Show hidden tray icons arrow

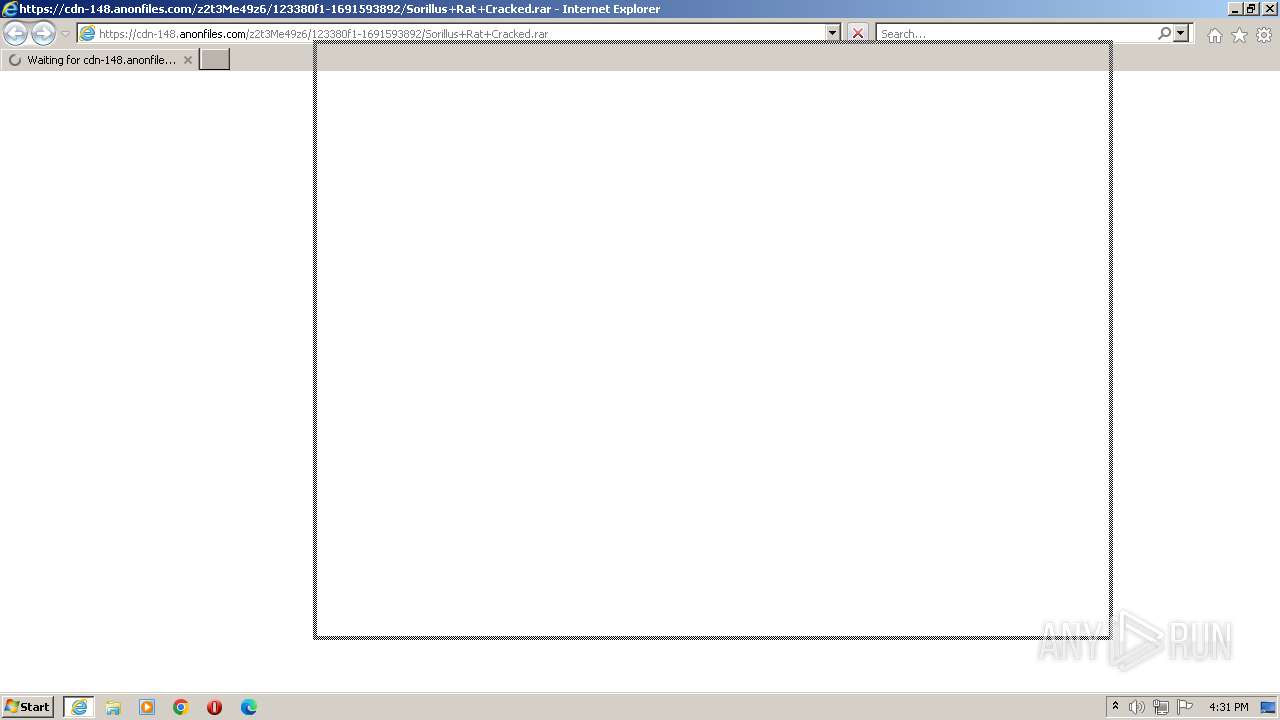click(x=1115, y=707)
